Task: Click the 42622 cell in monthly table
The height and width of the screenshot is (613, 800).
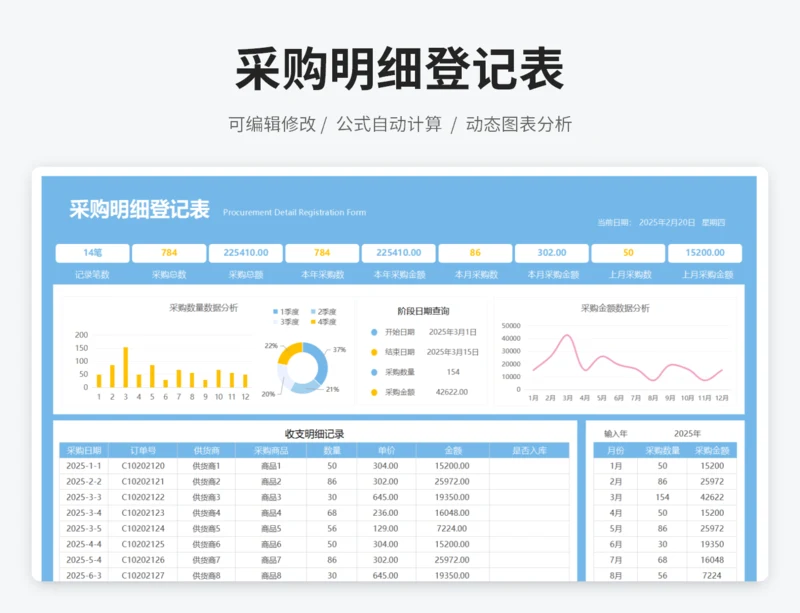Action: pos(712,497)
